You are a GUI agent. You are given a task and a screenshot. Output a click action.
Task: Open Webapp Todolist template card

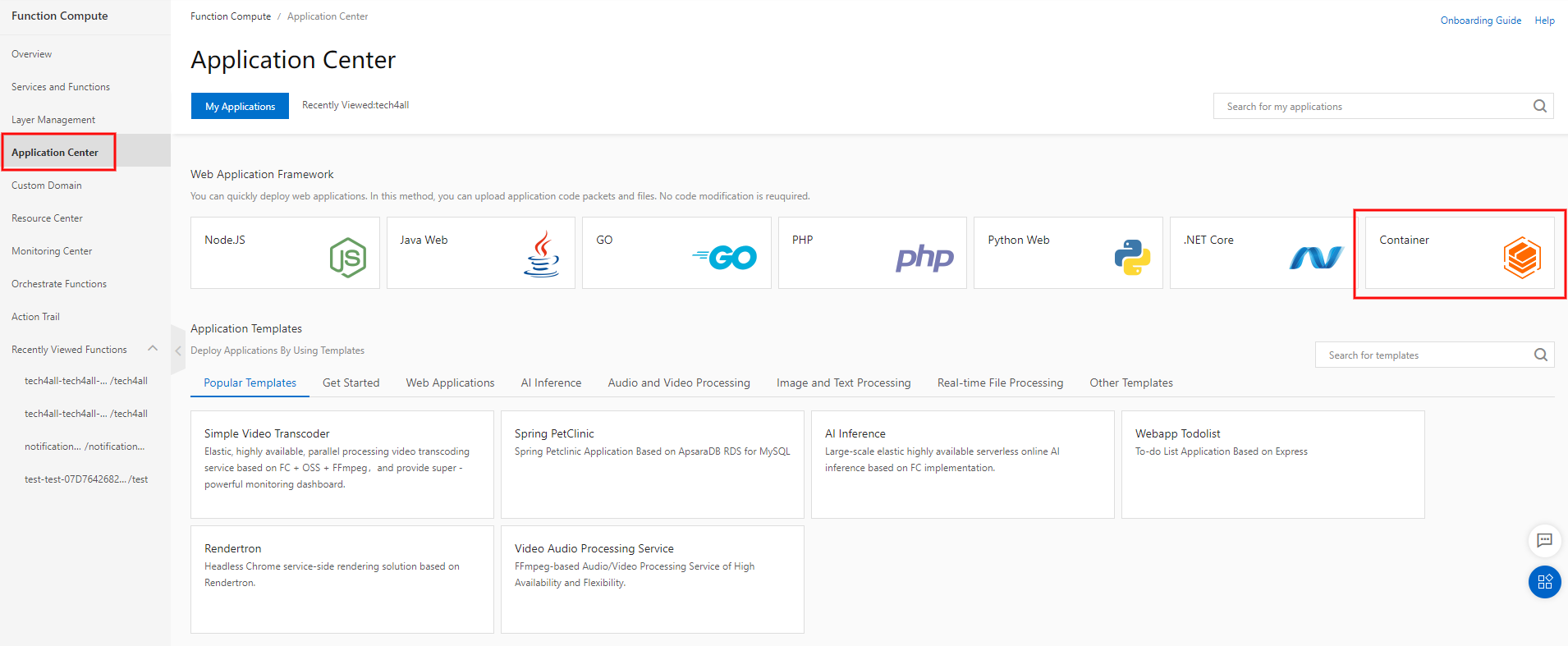pyautogui.click(x=1273, y=465)
